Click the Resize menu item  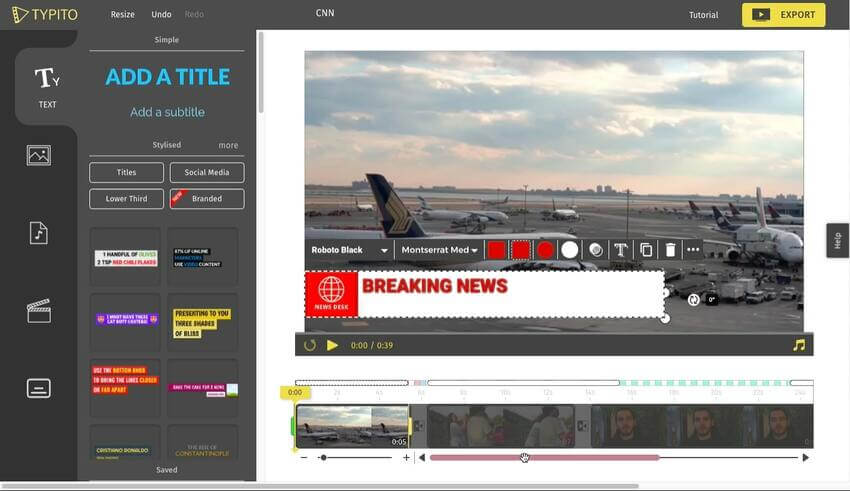pos(122,15)
